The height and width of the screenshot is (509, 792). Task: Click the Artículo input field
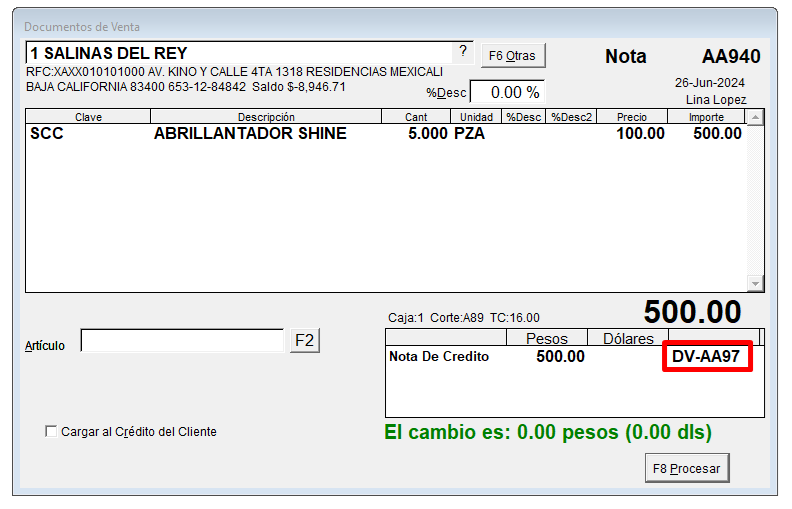pyautogui.click(x=182, y=342)
